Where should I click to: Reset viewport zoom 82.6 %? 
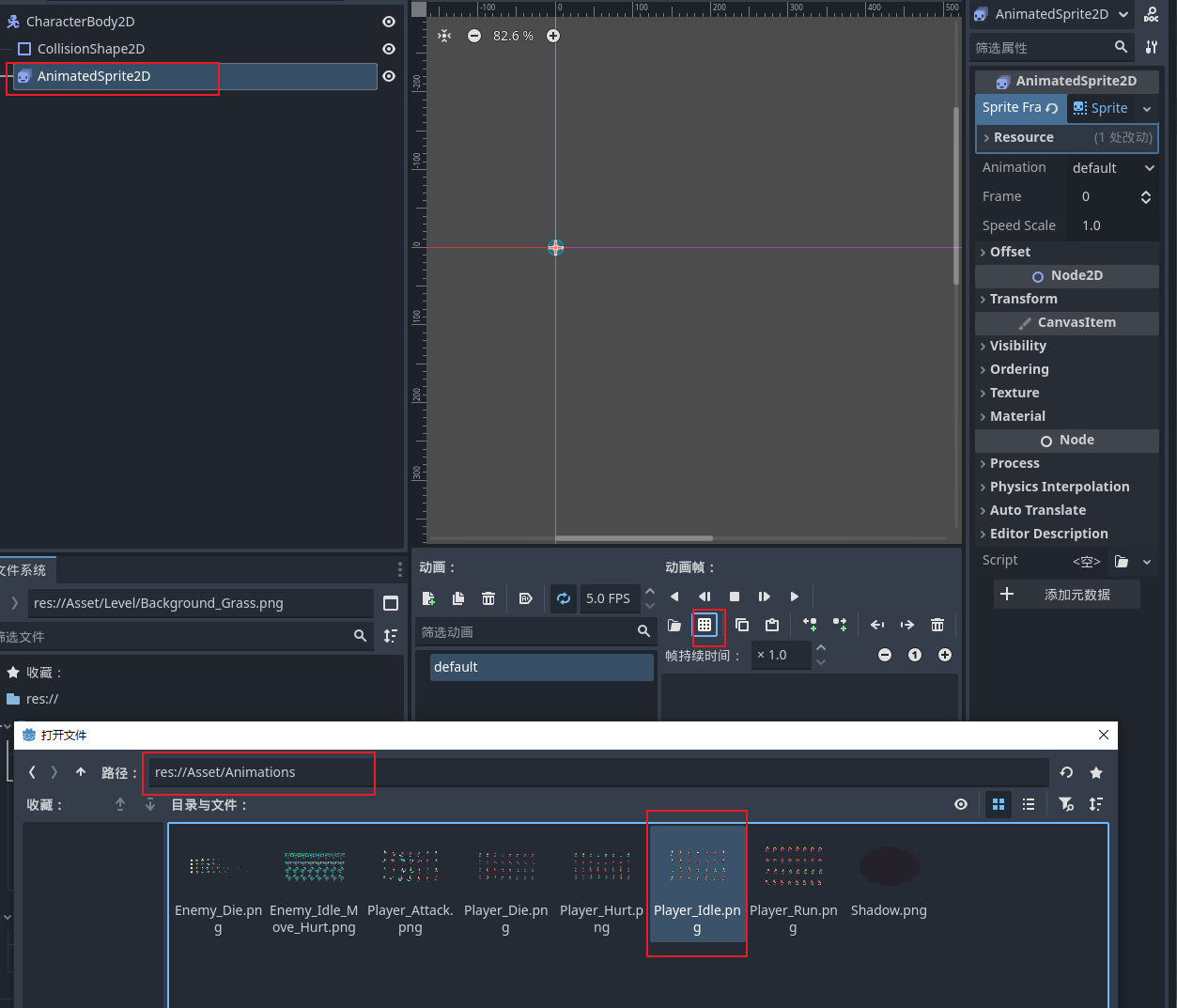pyautogui.click(x=513, y=36)
